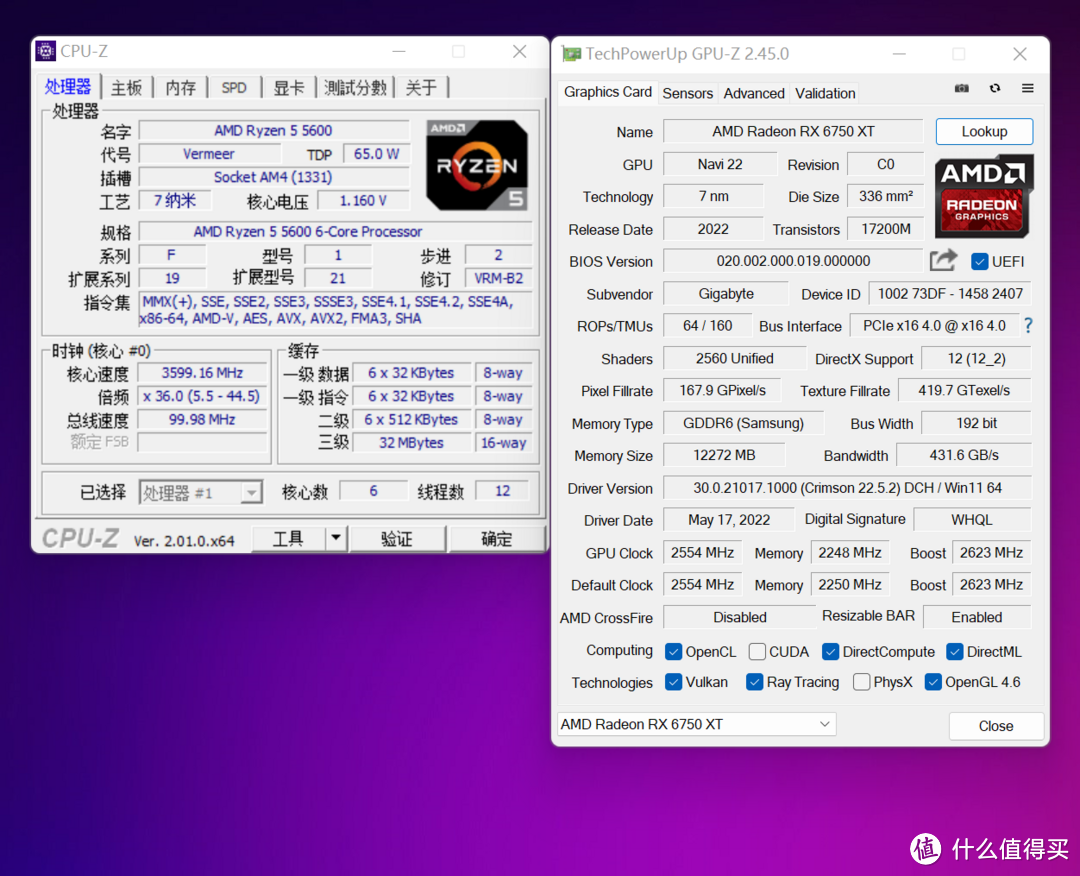This screenshot has width=1080, height=876.
Task: Open the GPU selection dropdown in GPU-Z
Action: click(x=696, y=724)
